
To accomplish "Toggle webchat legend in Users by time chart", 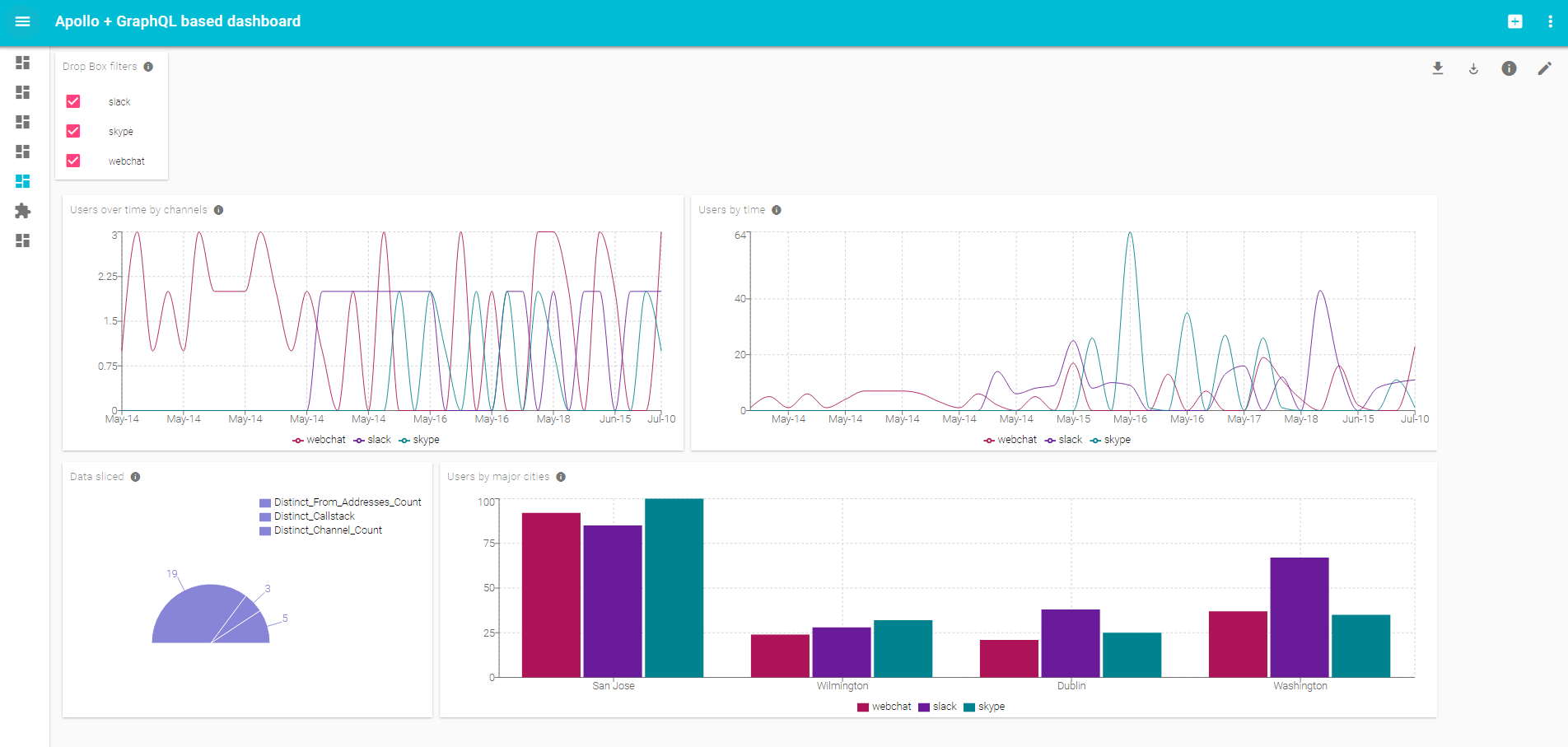I will point(1010,440).
